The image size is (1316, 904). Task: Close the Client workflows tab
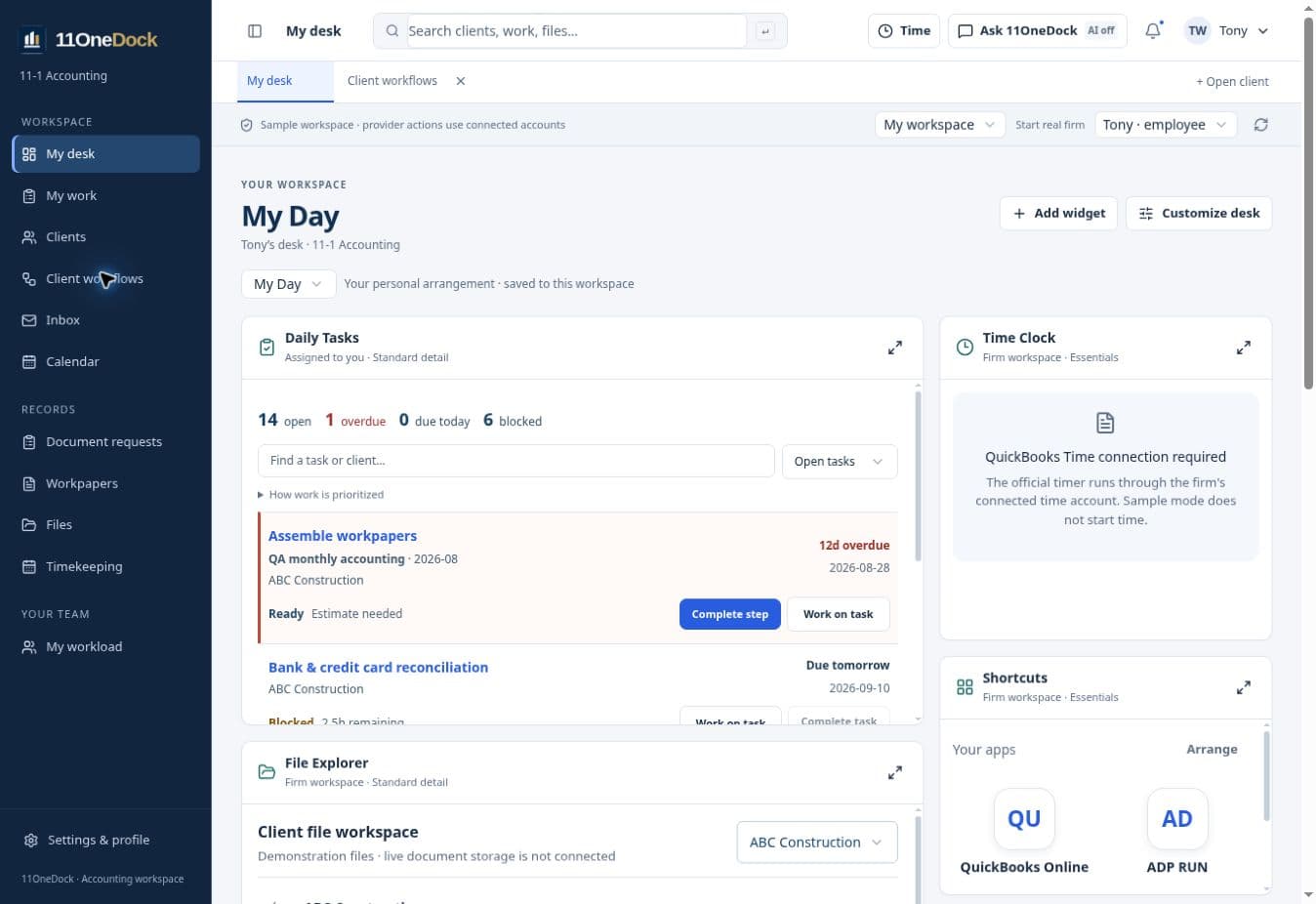click(461, 81)
